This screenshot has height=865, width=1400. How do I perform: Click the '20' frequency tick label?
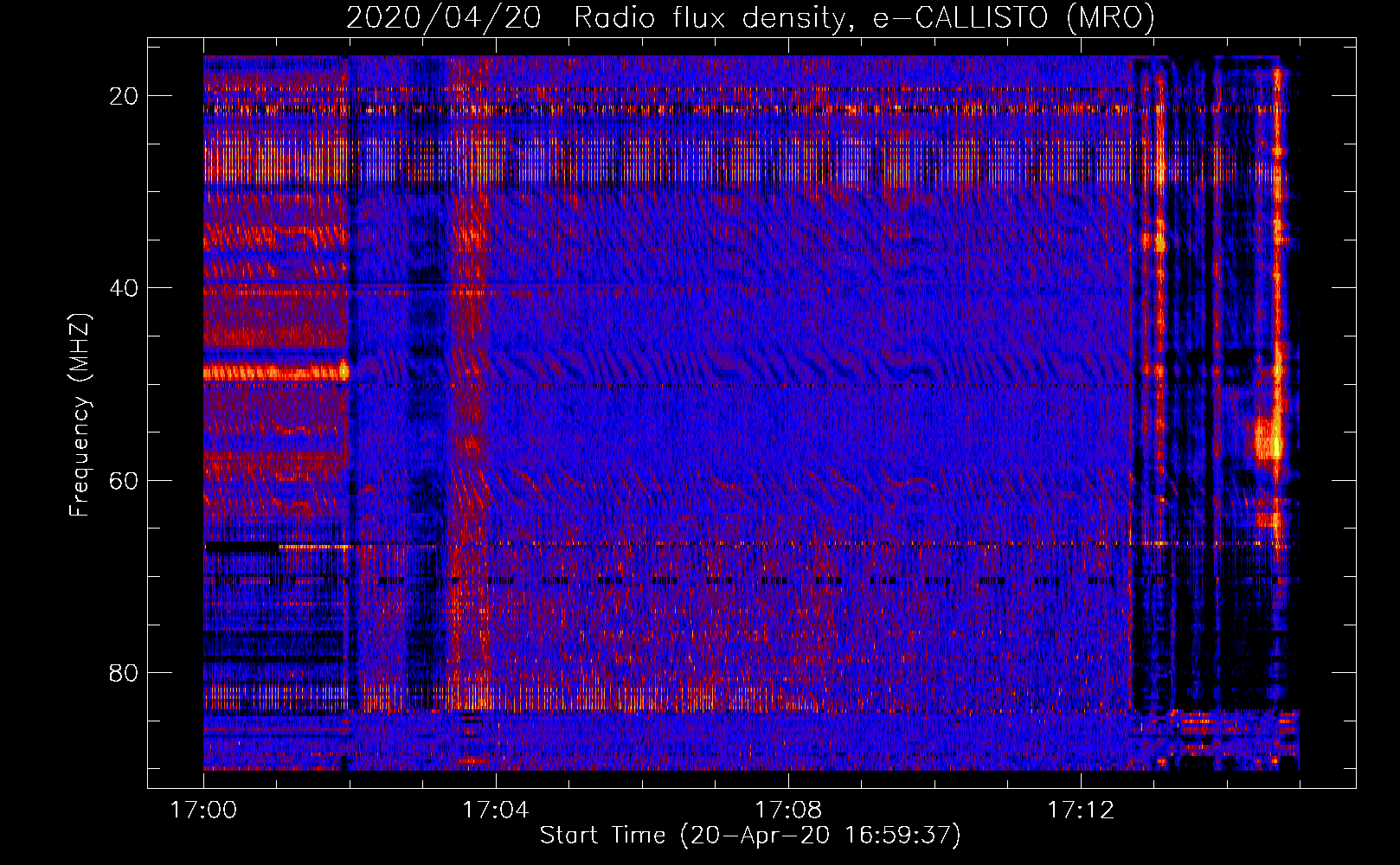(125, 96)
